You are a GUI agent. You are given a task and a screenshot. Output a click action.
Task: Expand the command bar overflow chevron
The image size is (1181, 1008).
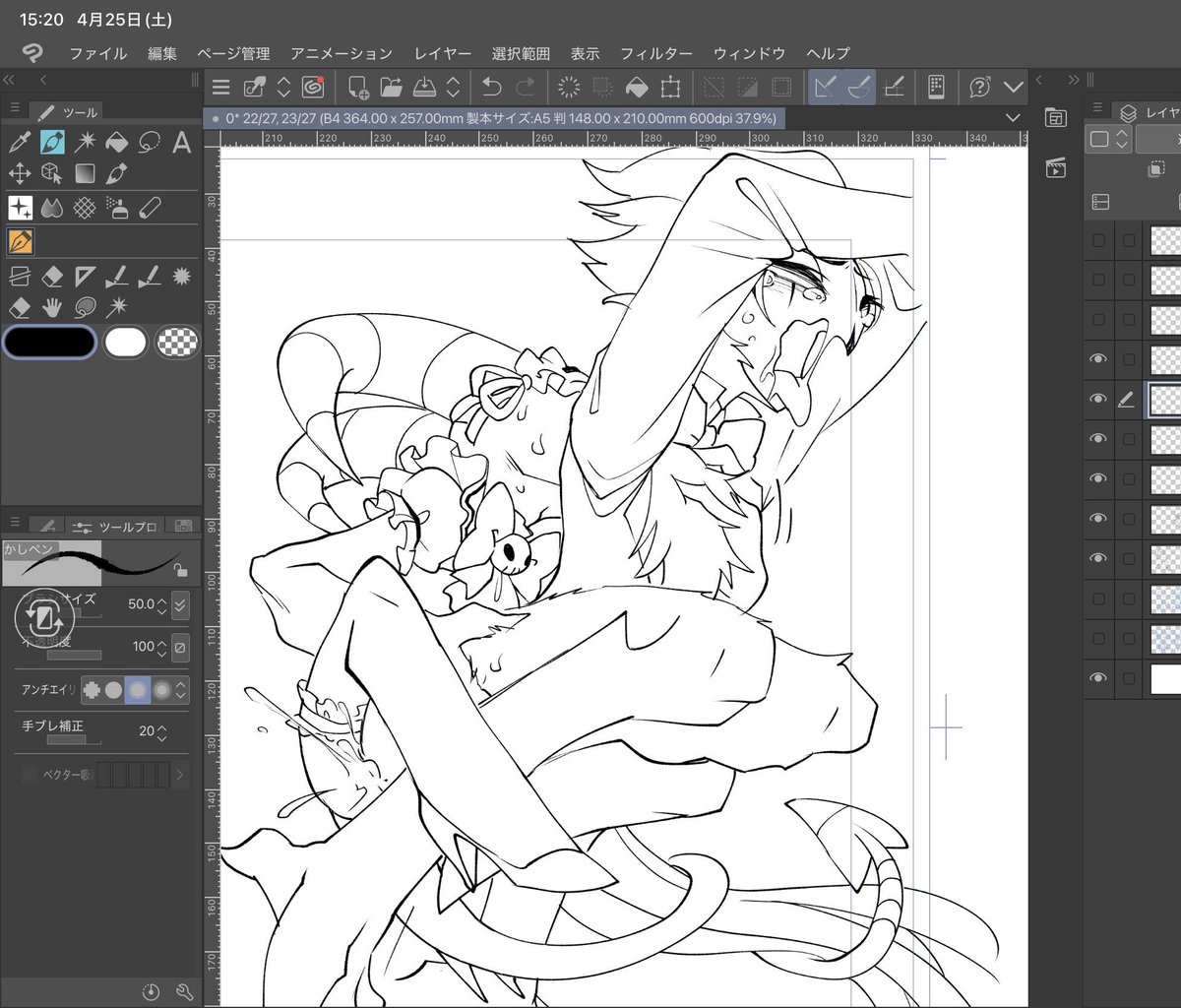click(1014, 87)
